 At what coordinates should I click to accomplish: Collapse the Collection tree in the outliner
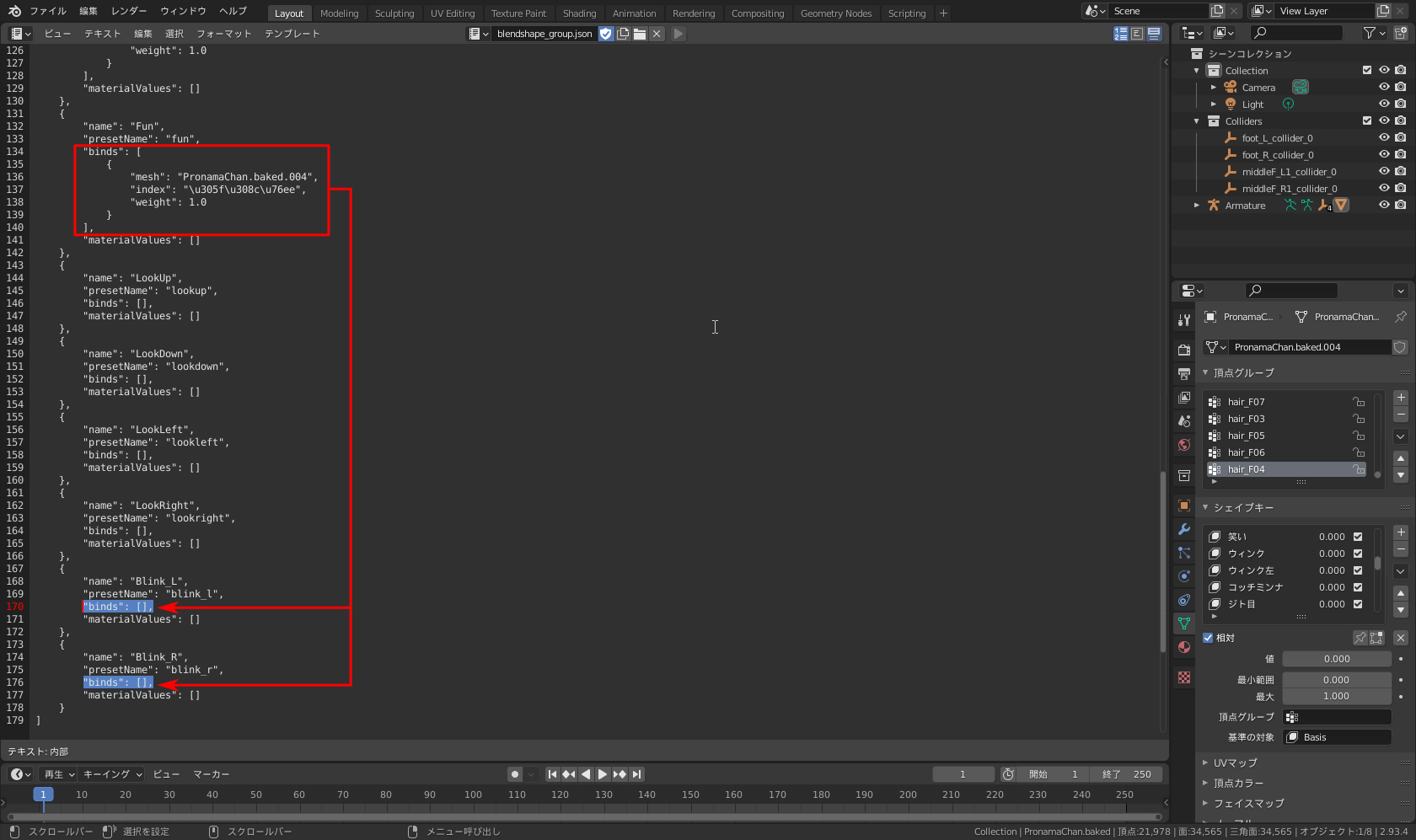pos(1196,71)
